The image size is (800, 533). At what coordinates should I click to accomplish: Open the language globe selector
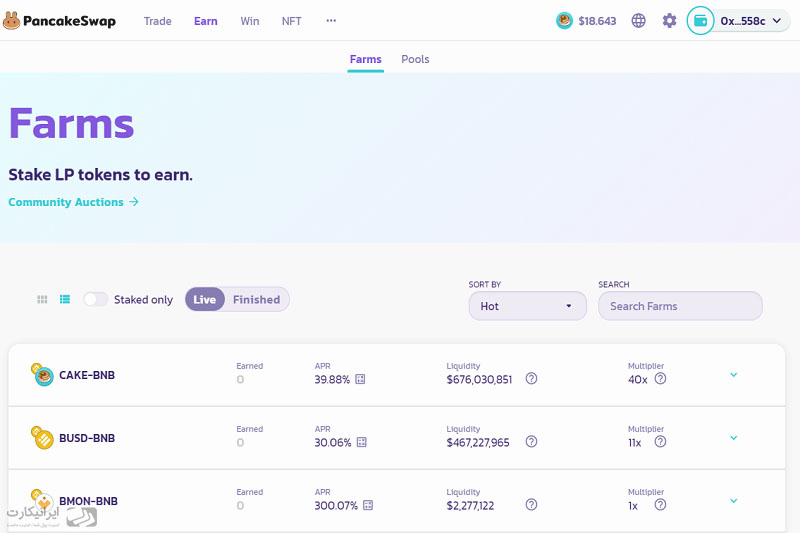coord(639,20)
